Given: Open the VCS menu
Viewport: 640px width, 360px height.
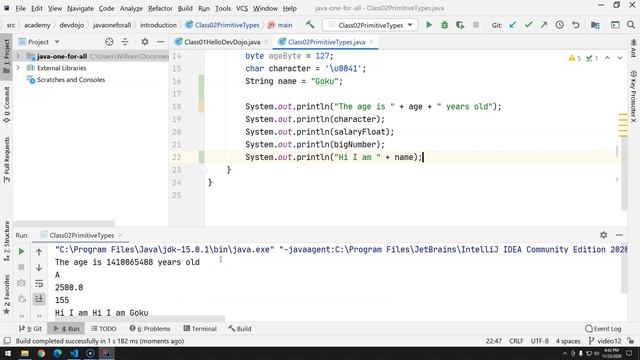Looking at the screenshot, I should 242,8.
